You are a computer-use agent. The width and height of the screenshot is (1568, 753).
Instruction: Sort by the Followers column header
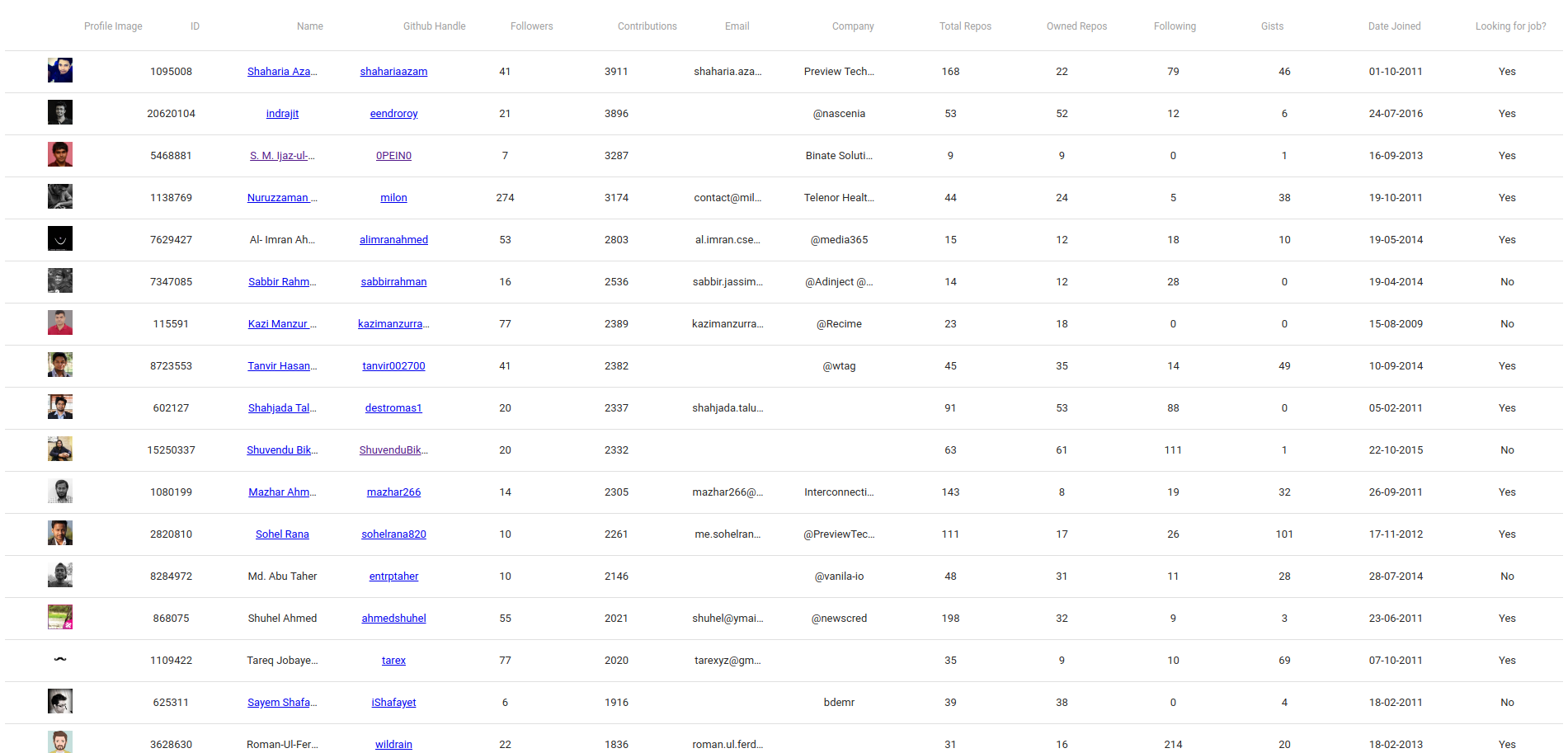[x=531, y=26]
